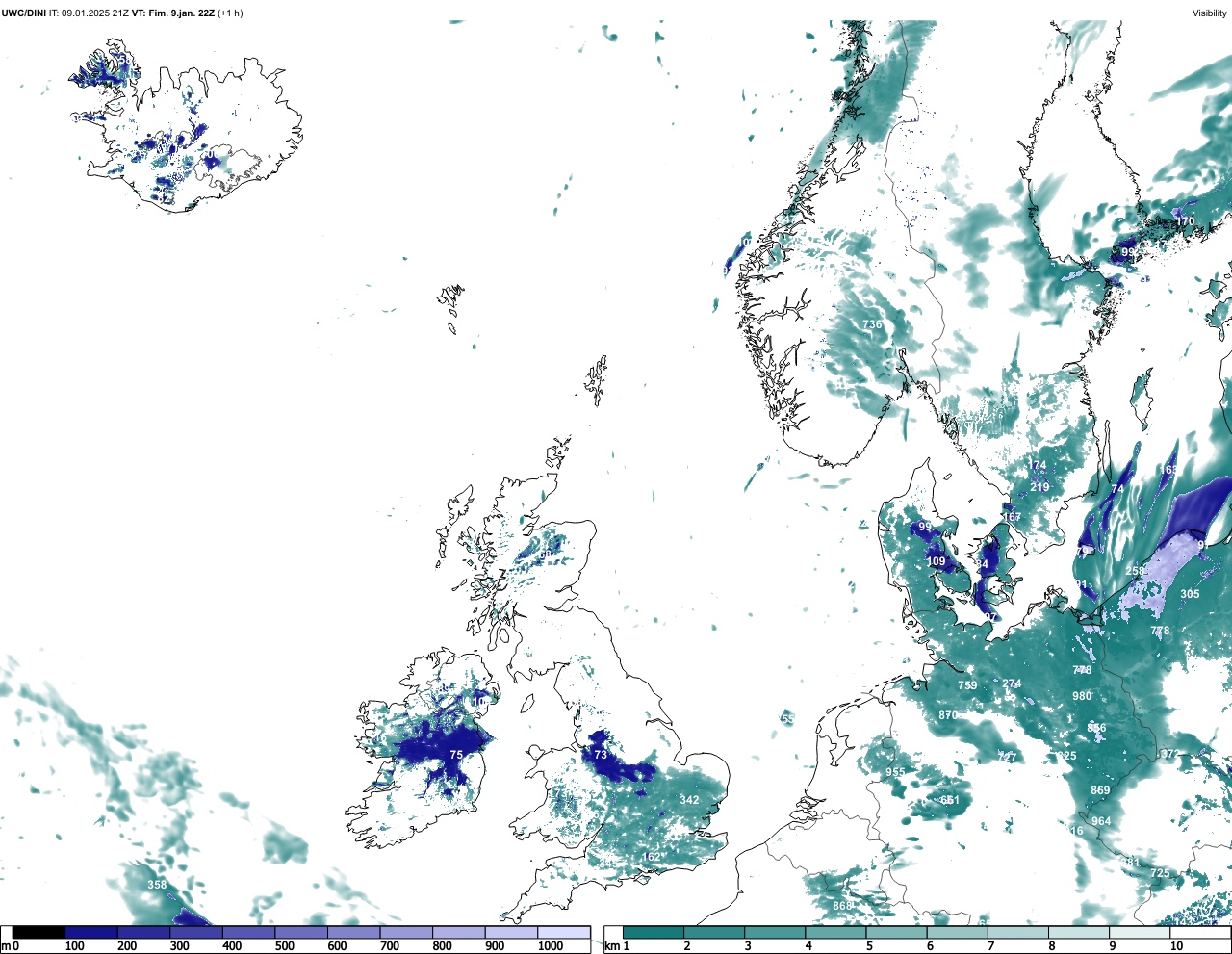
Task: Click the '342' value over eastern England
Action: click(689, 800)
